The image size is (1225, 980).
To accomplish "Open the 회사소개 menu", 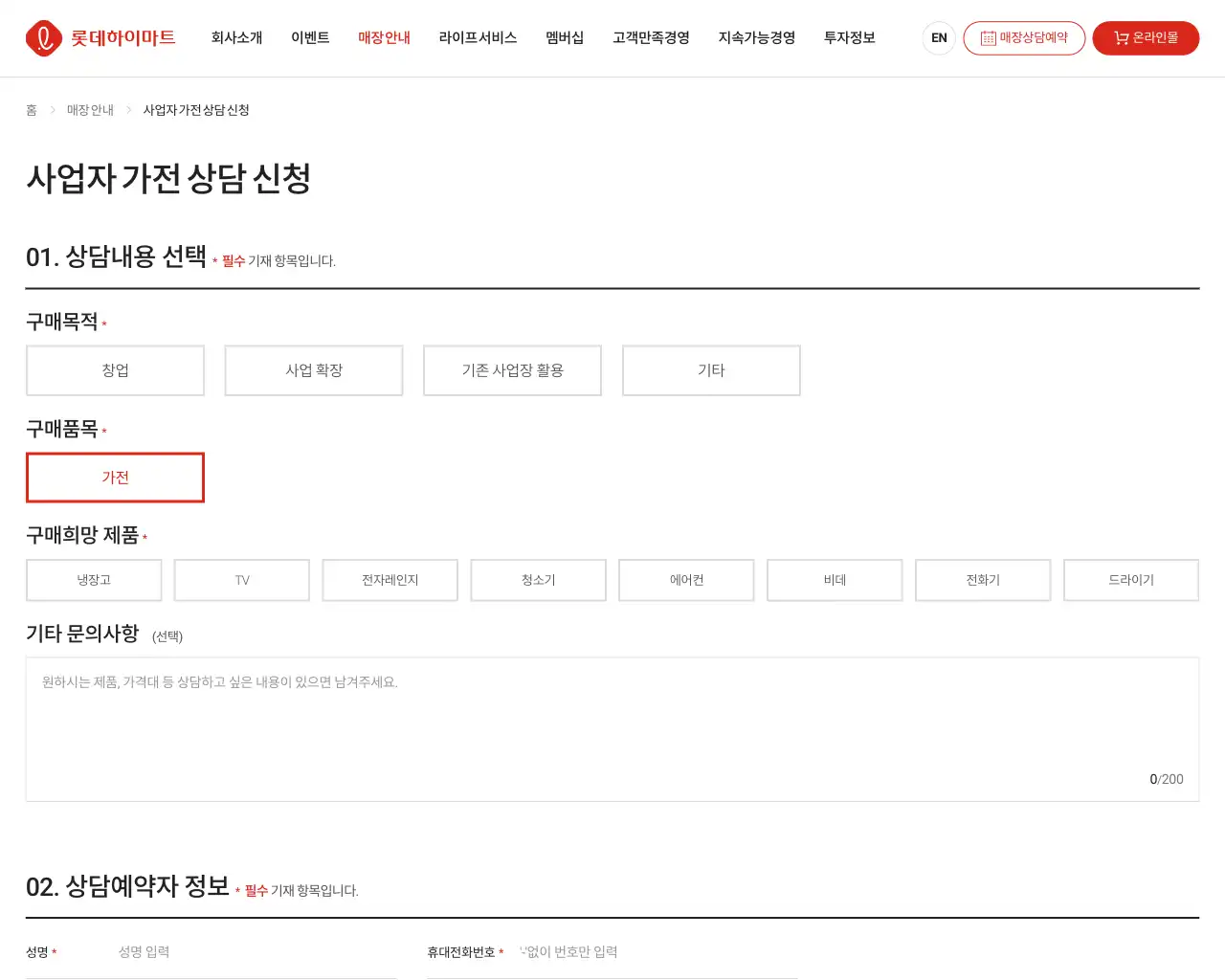I will [236, 38].
